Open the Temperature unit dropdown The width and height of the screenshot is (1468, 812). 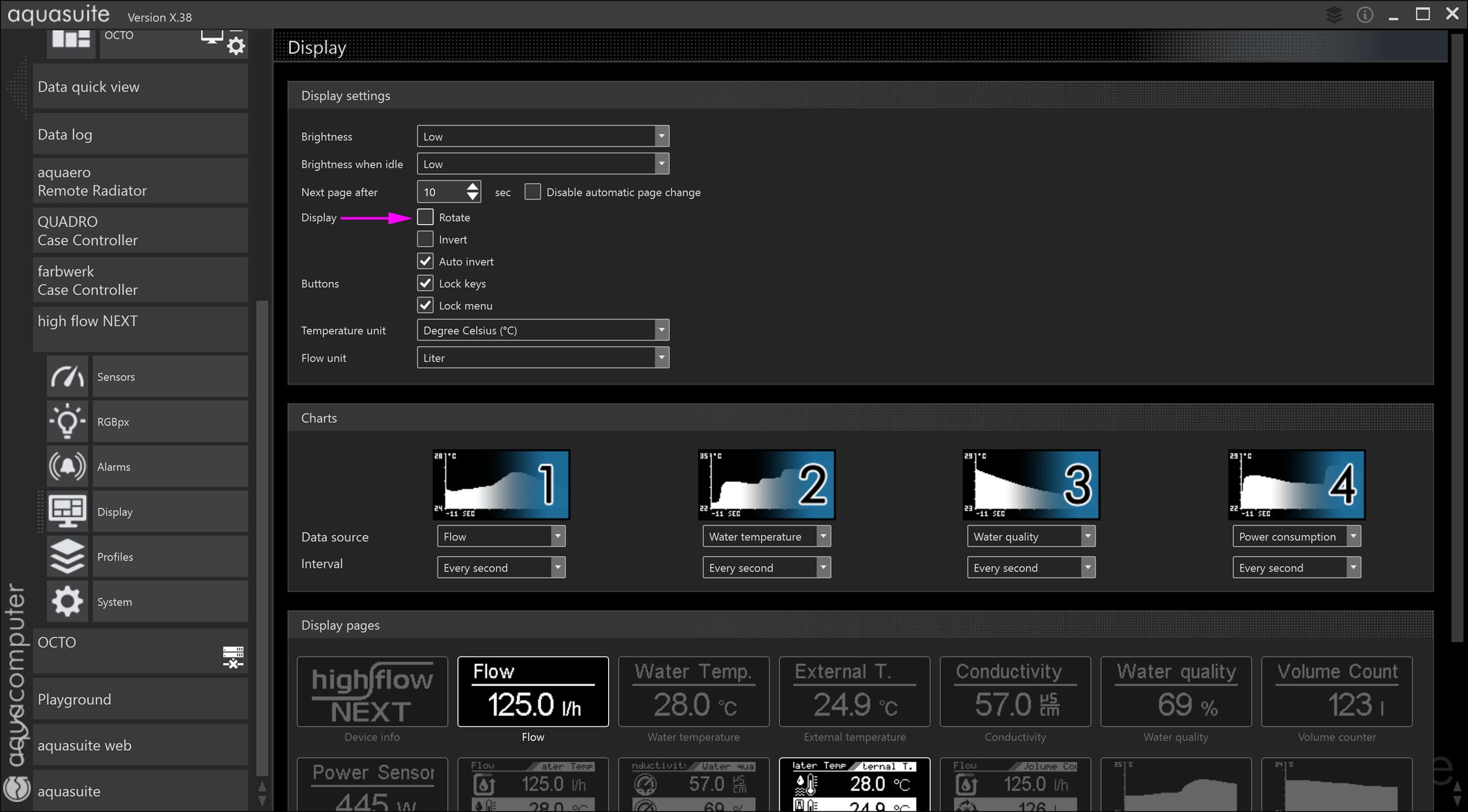click(x=661, y=330)
